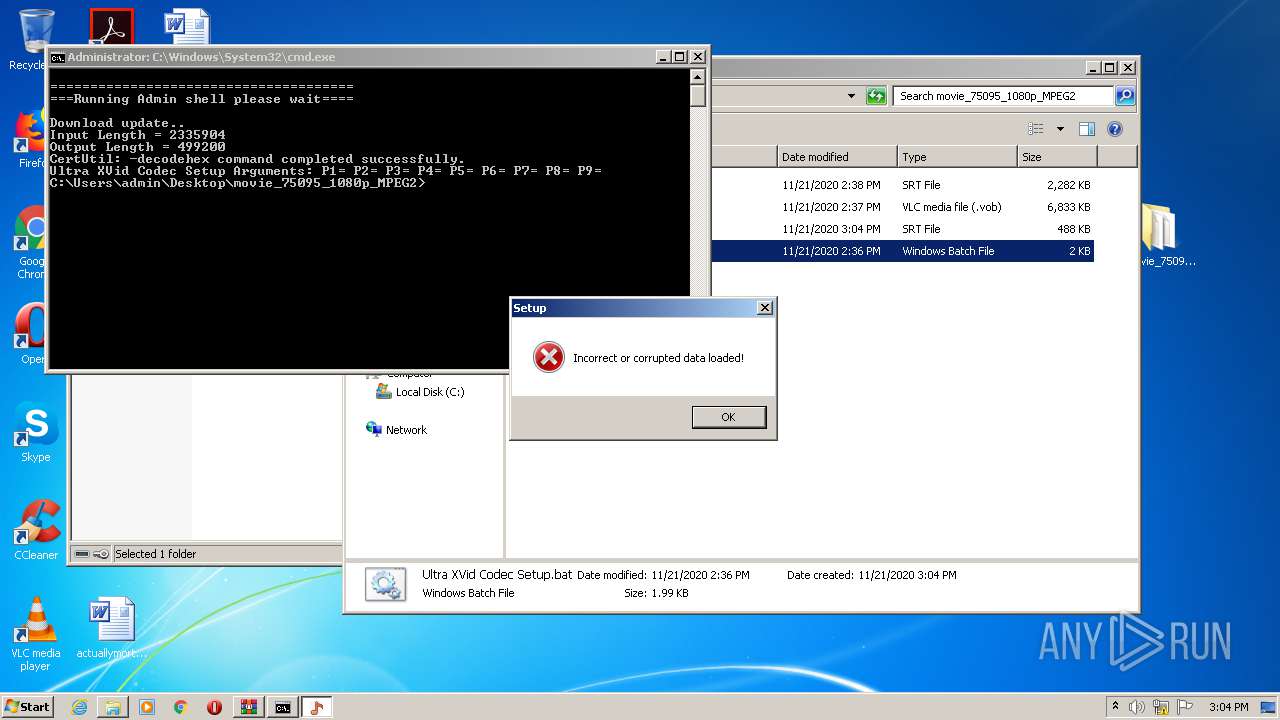The image size is (1280, 720).
Task: Select the 488 KB SRT File row
Action: (902, 229)
